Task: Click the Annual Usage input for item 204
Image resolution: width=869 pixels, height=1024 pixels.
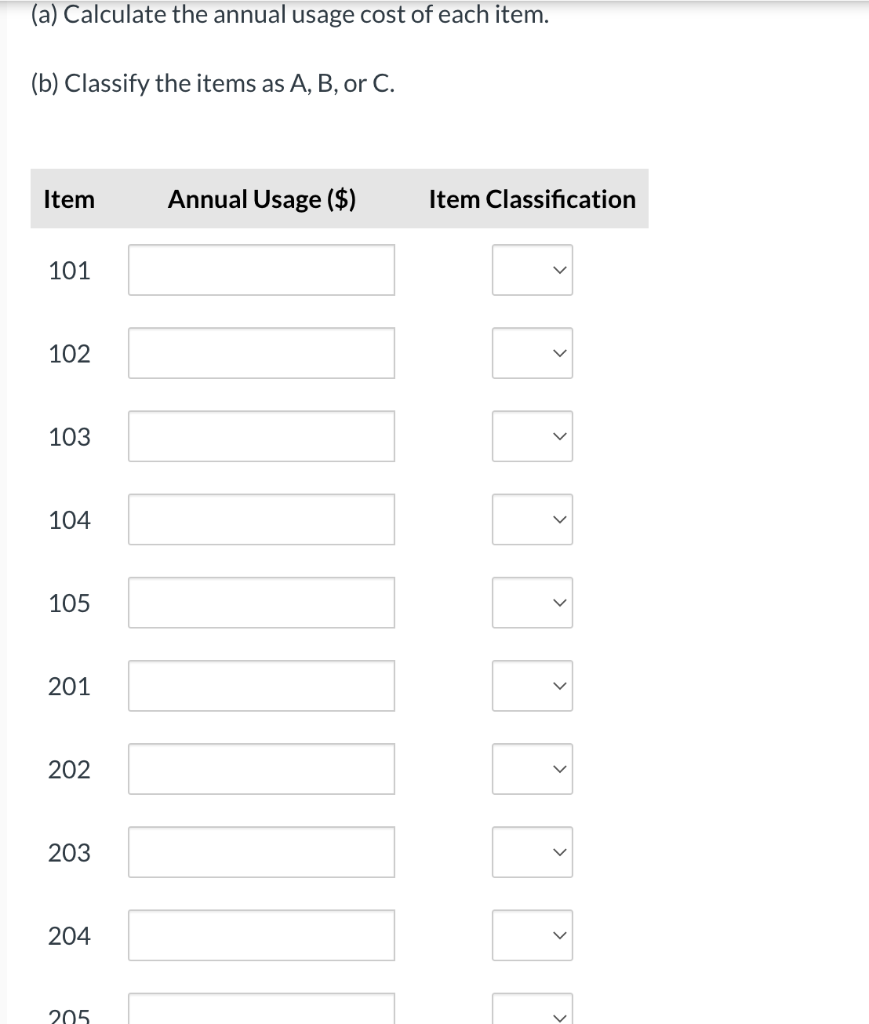Action: tap(261, 935)
